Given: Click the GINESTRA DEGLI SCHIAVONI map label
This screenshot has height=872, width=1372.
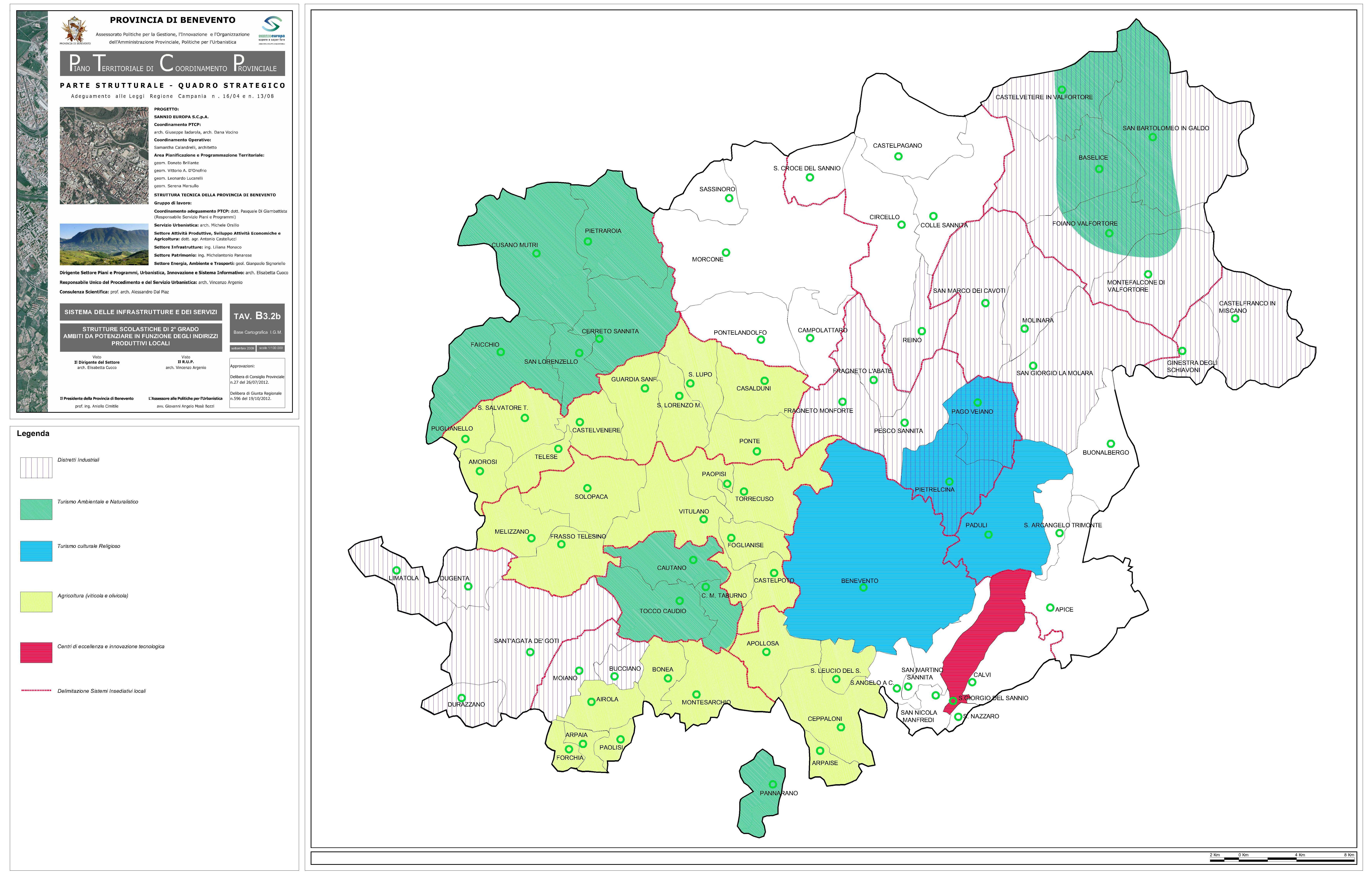Looking at the screenshot, I should click(x=1192, y=366).
